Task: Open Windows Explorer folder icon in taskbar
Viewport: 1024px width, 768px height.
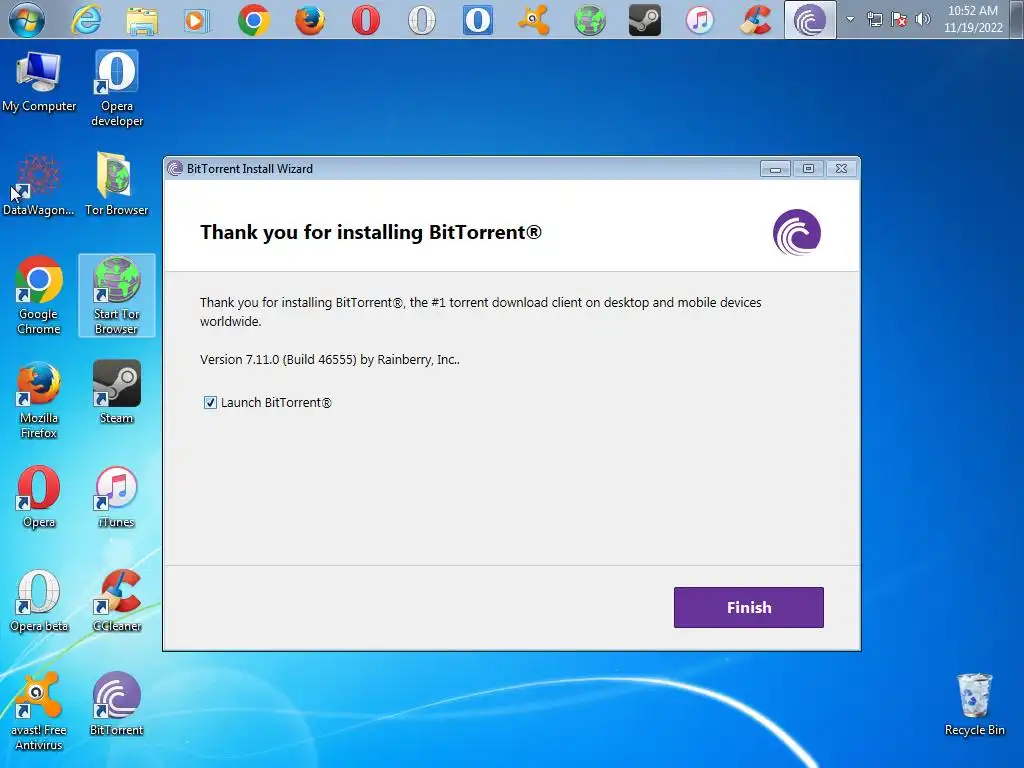Action: click(142, 20)
